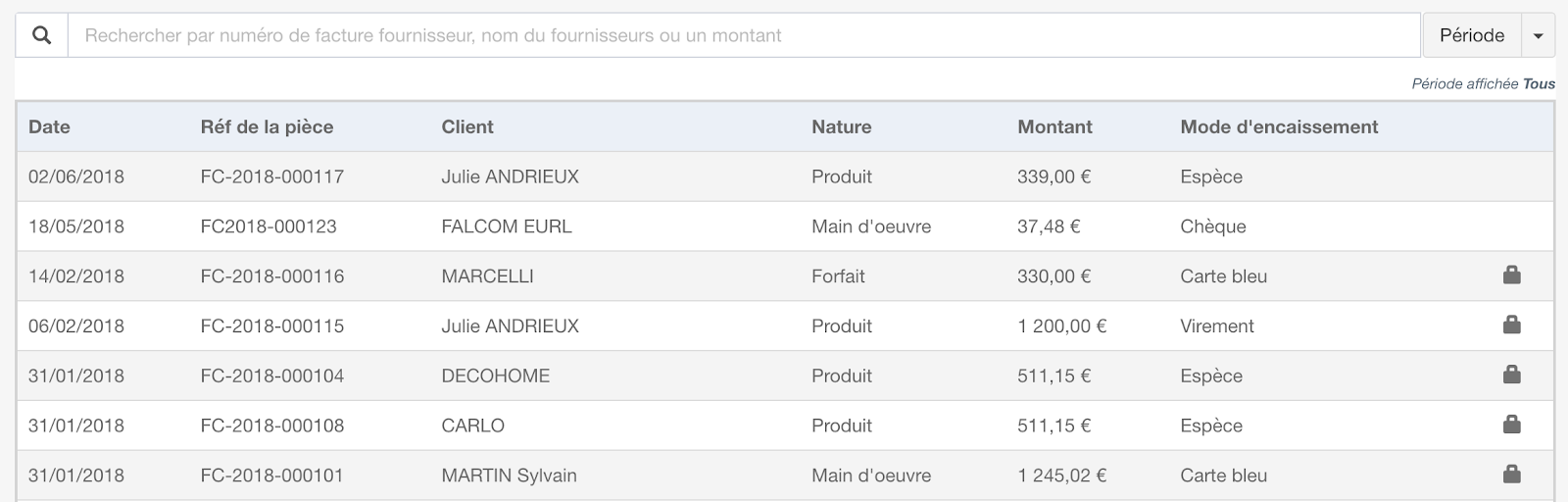Sort by Réf de la pièce header

coord(267,126)
